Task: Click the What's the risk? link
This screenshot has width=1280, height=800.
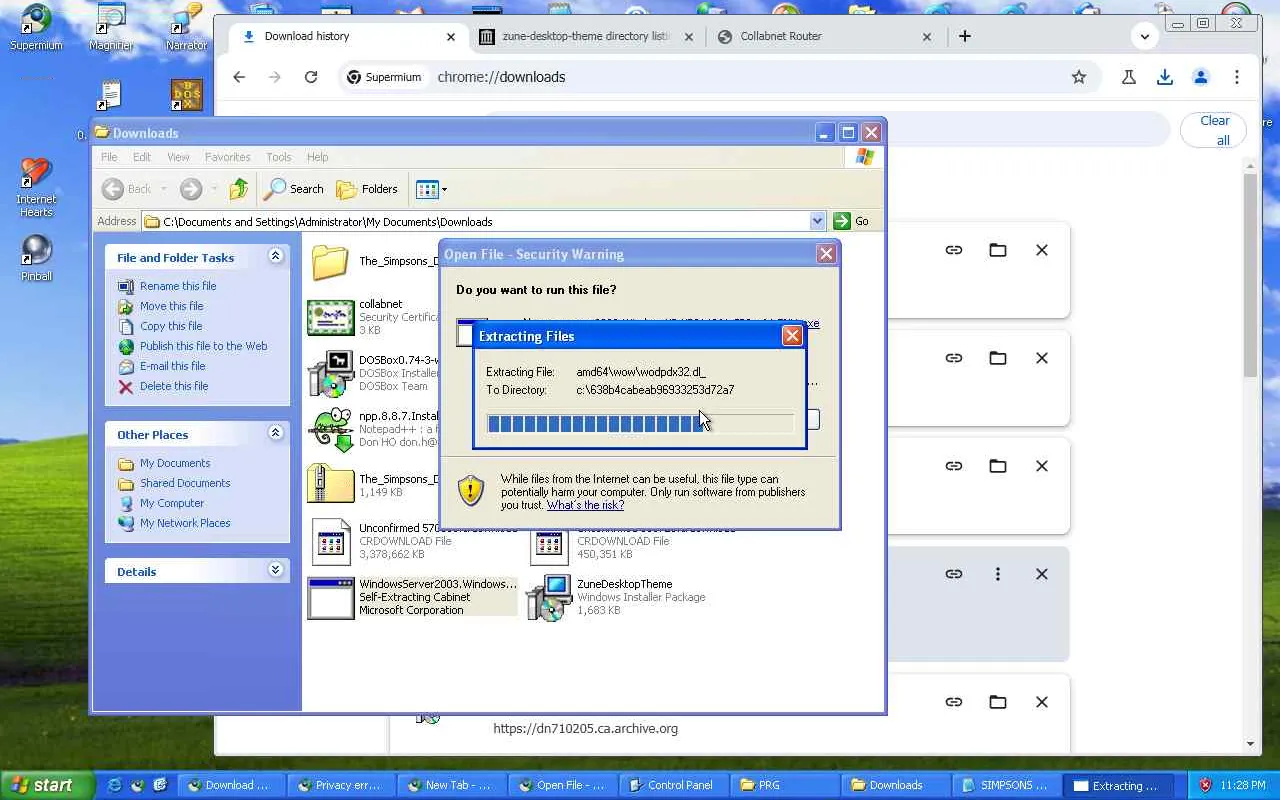Action: 585,505
